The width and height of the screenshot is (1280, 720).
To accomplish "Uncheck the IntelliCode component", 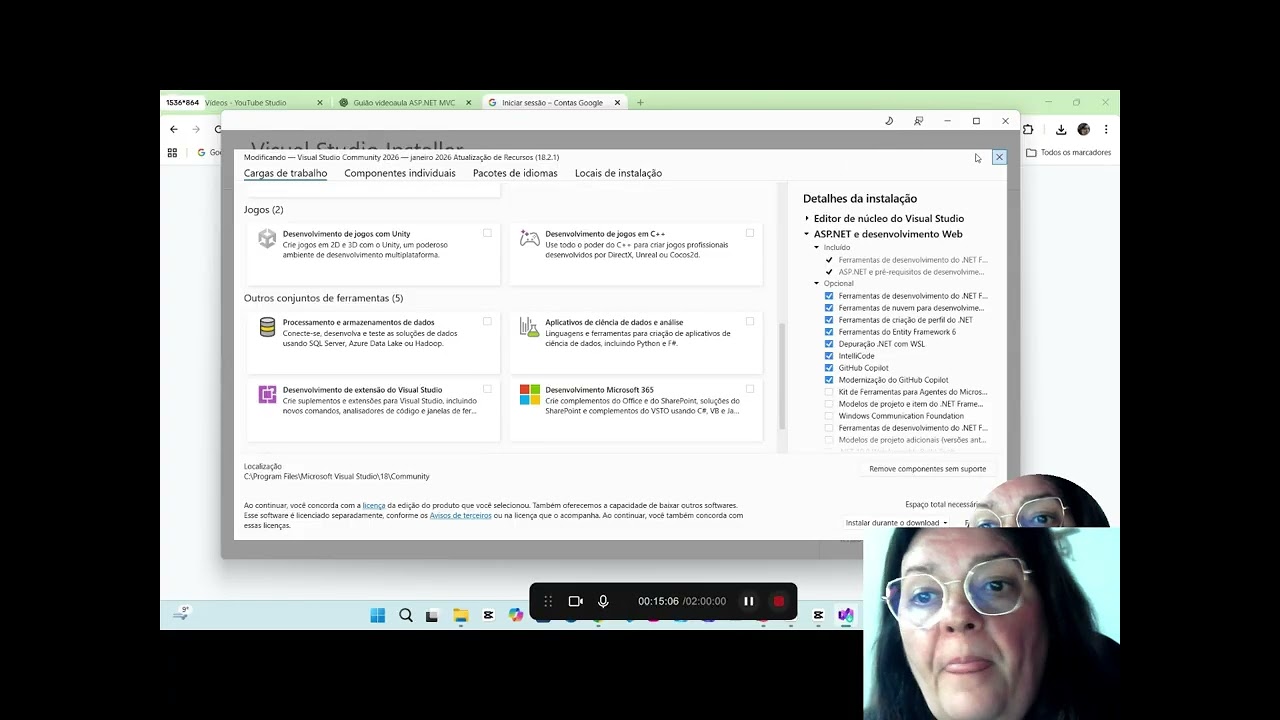I will 829,356.
